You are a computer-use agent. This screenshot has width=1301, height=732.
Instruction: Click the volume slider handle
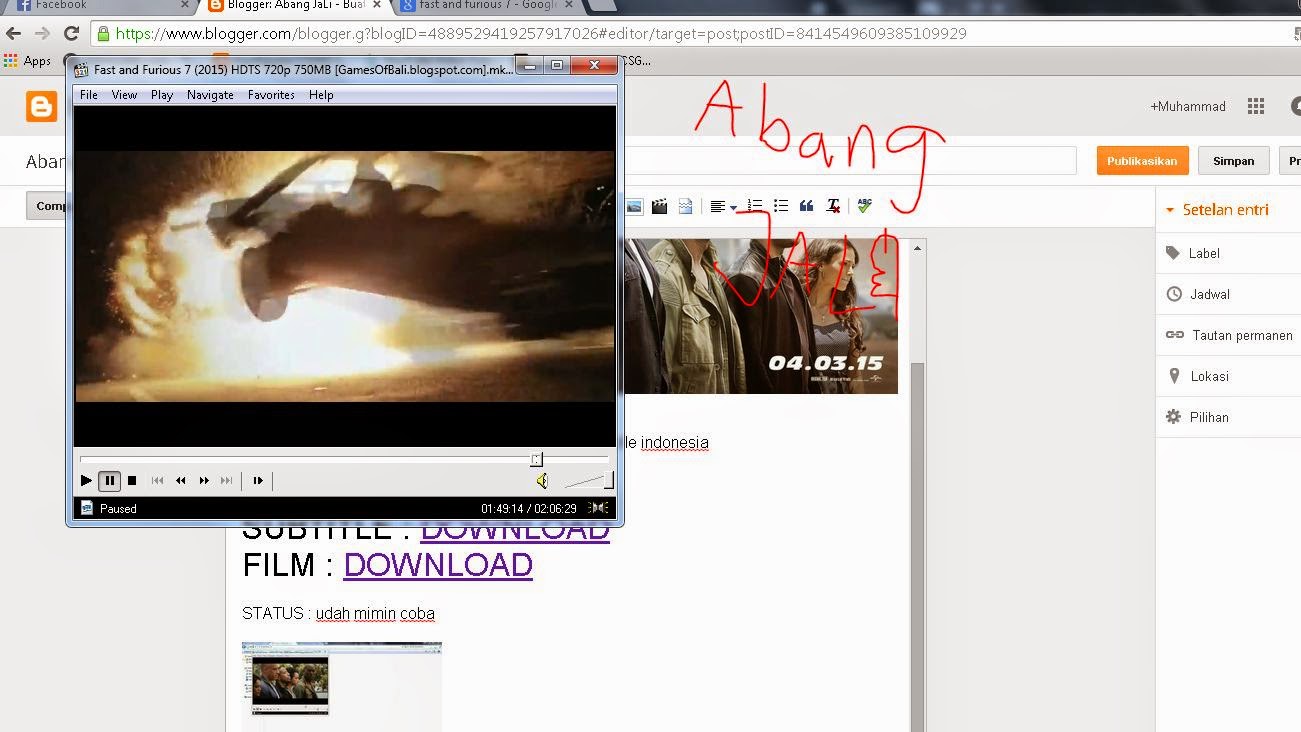click(608, 481)
